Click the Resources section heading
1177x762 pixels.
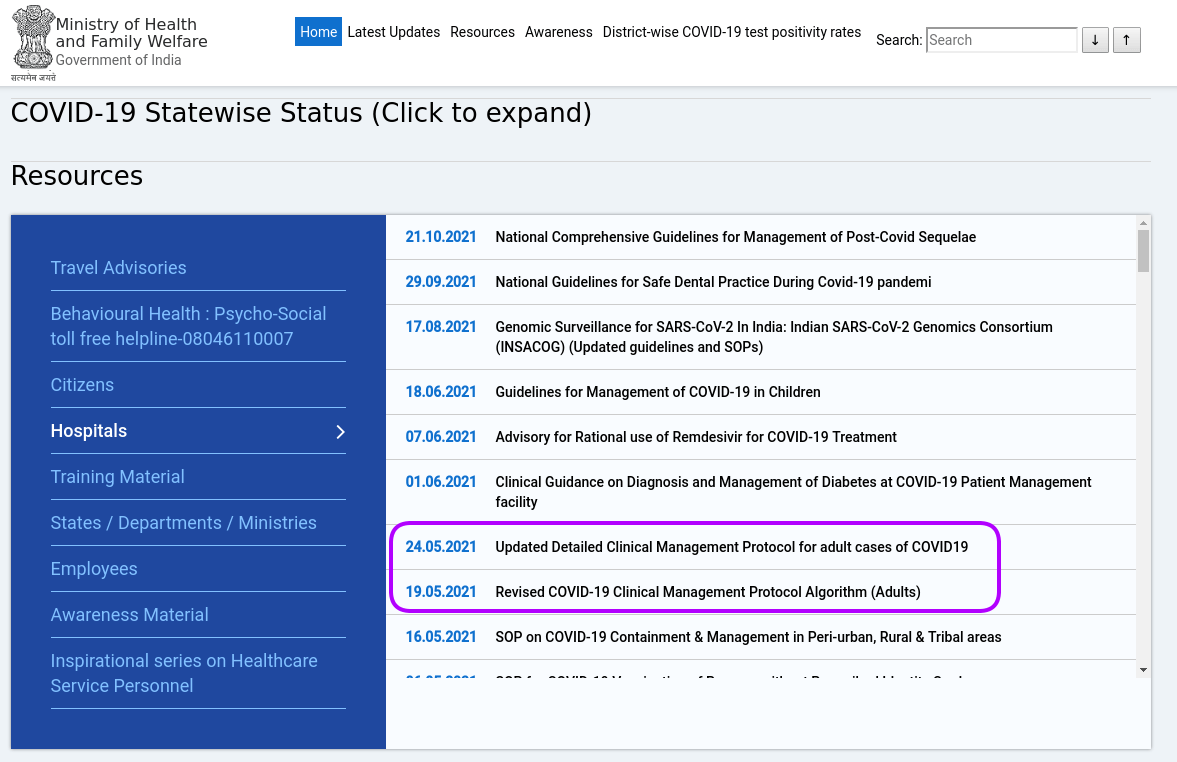click(x=77, y=176)
